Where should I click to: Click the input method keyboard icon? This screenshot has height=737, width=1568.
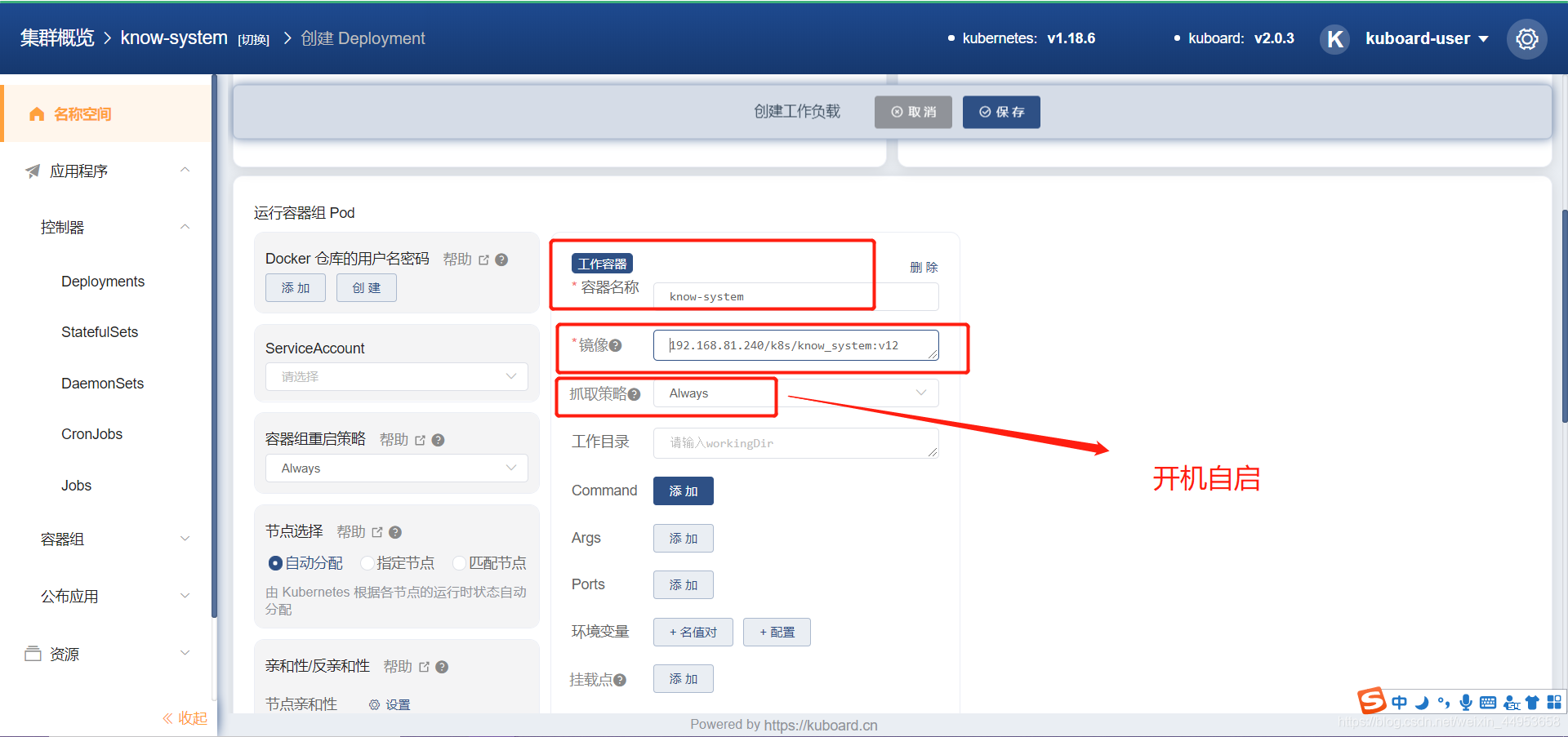click(x=1488, y=703)
